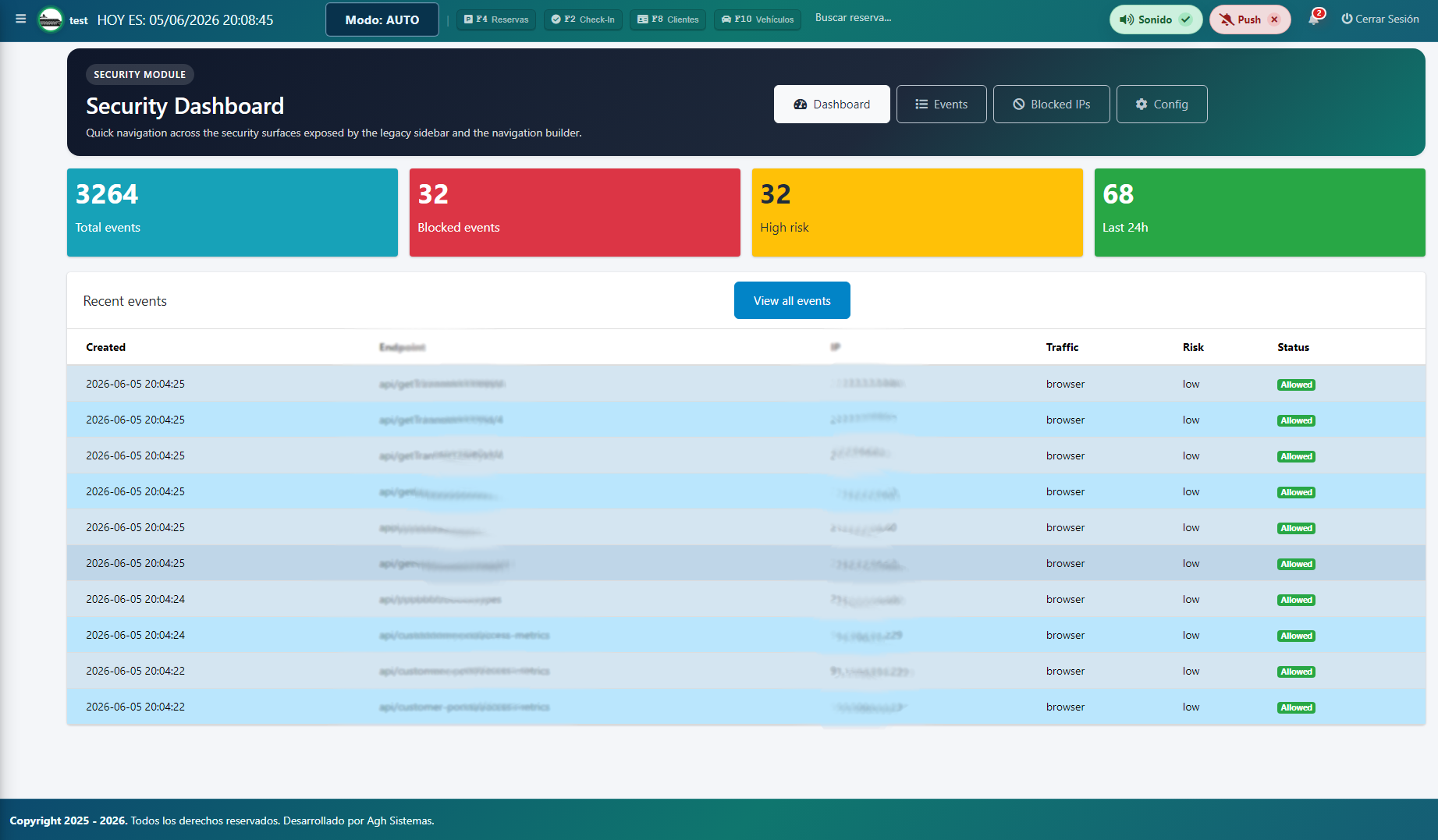Click the Recent events heading

(125, 301)
